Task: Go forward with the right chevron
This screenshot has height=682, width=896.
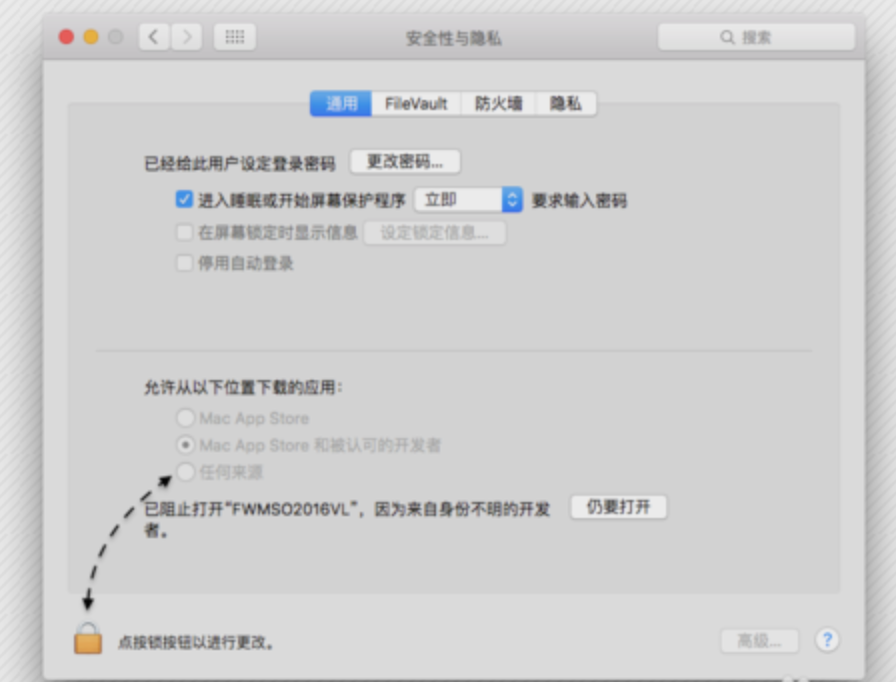Action: 186,37
